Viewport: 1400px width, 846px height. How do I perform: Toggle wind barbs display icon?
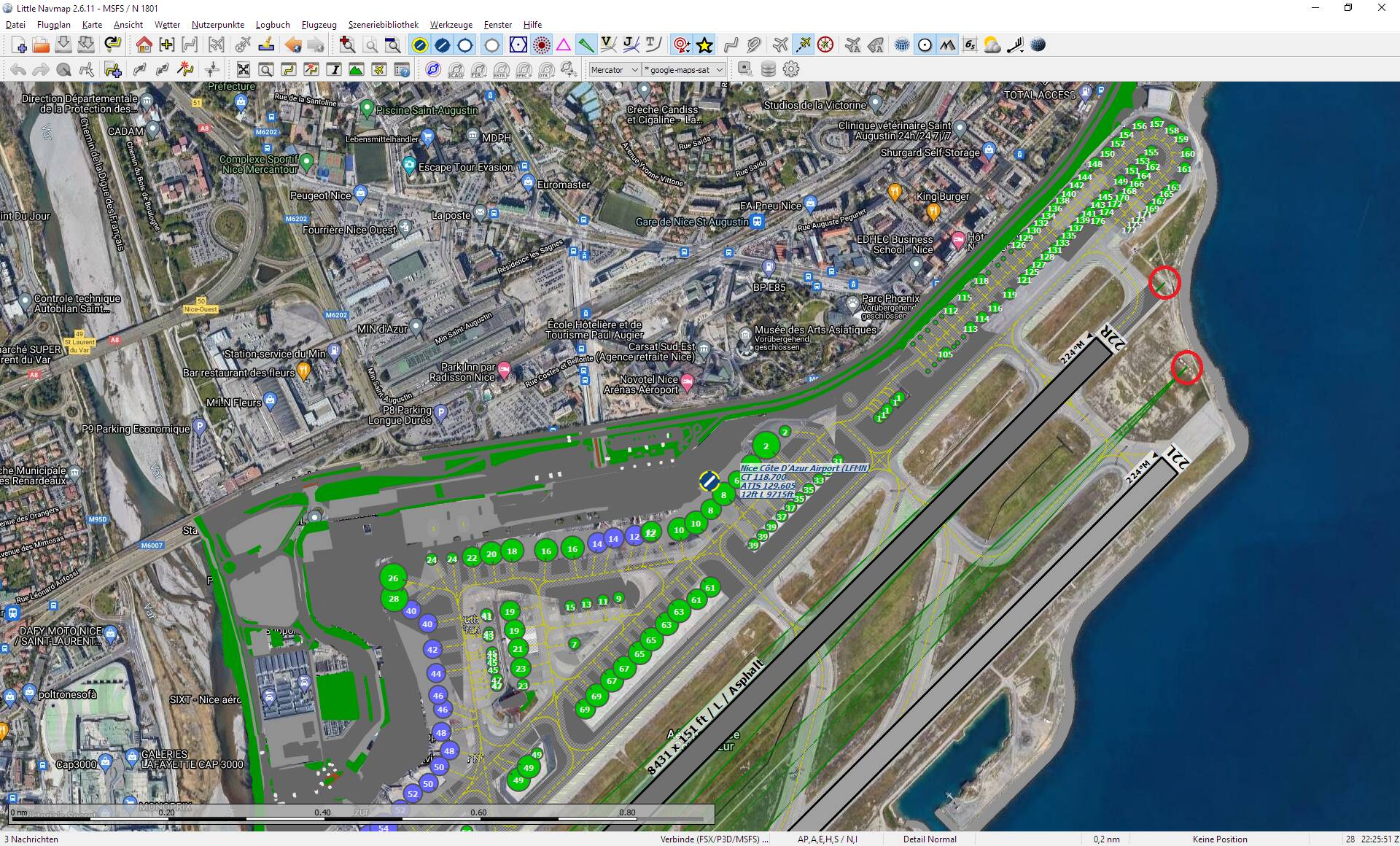[x=1015, y=44]
